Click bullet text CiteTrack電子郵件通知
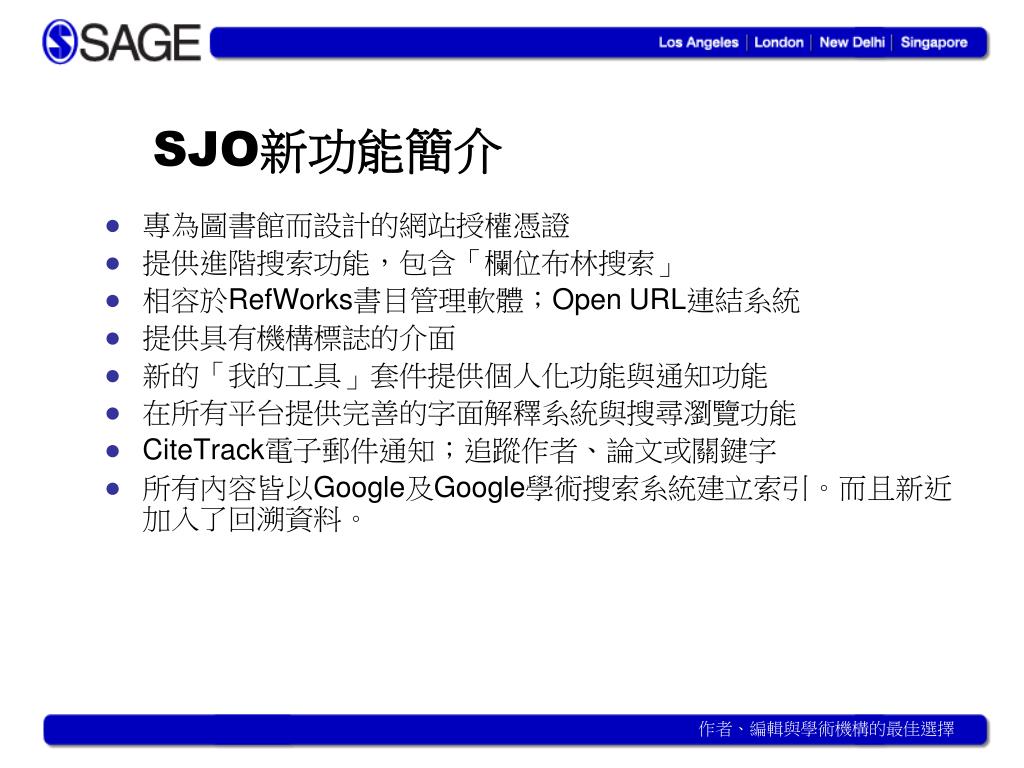This screenshot has width=1024, height=768. coord(289,451)
